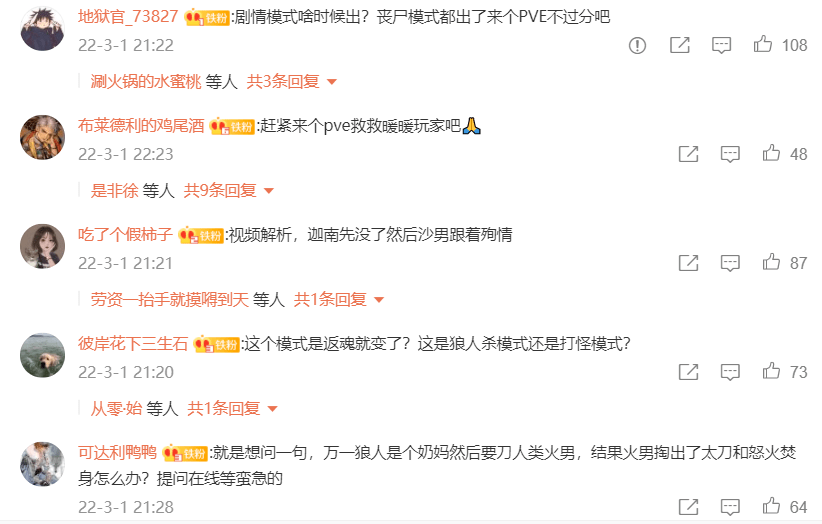Expand 共1条回复 under 劳资一抬手就摸嘚到天
The width and height of the screenshot is (822, 524).
[339, 300]
